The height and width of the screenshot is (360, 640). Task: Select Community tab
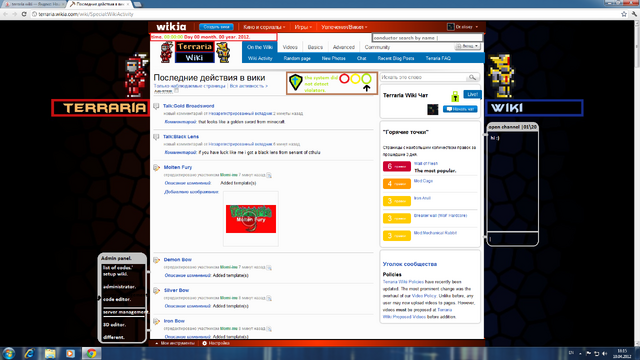(377, 47)
